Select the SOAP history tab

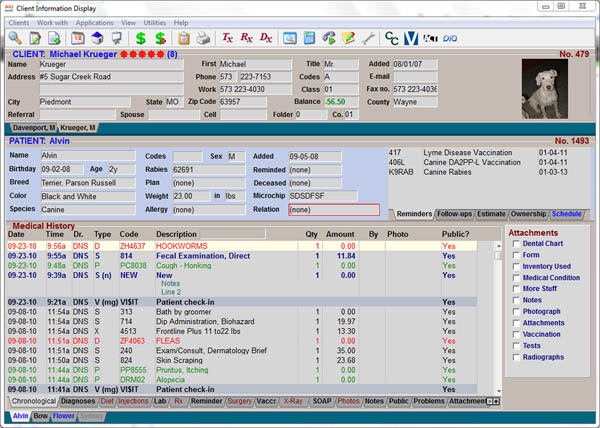coord(321,401)
